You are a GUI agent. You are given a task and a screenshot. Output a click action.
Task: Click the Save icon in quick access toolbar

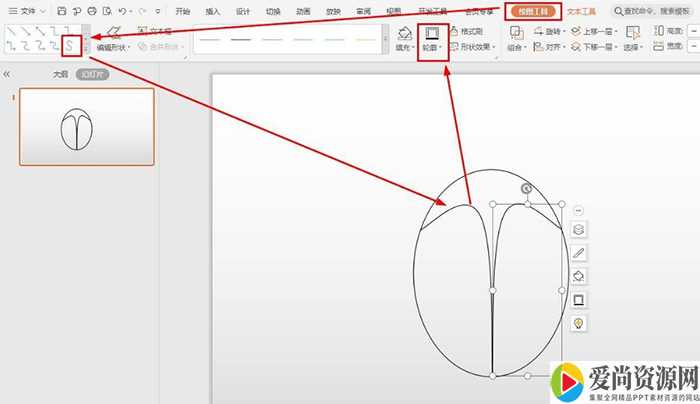(62, 11)
